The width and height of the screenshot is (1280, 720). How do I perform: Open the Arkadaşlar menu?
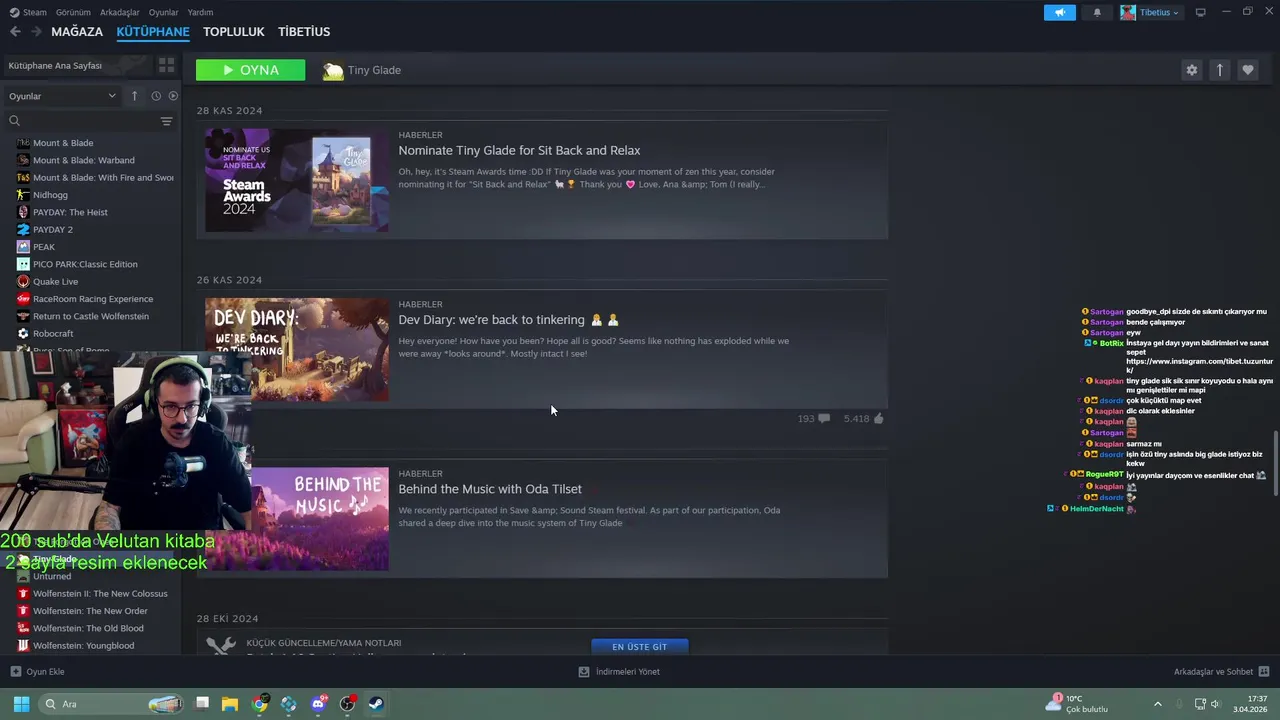[120, 12]
